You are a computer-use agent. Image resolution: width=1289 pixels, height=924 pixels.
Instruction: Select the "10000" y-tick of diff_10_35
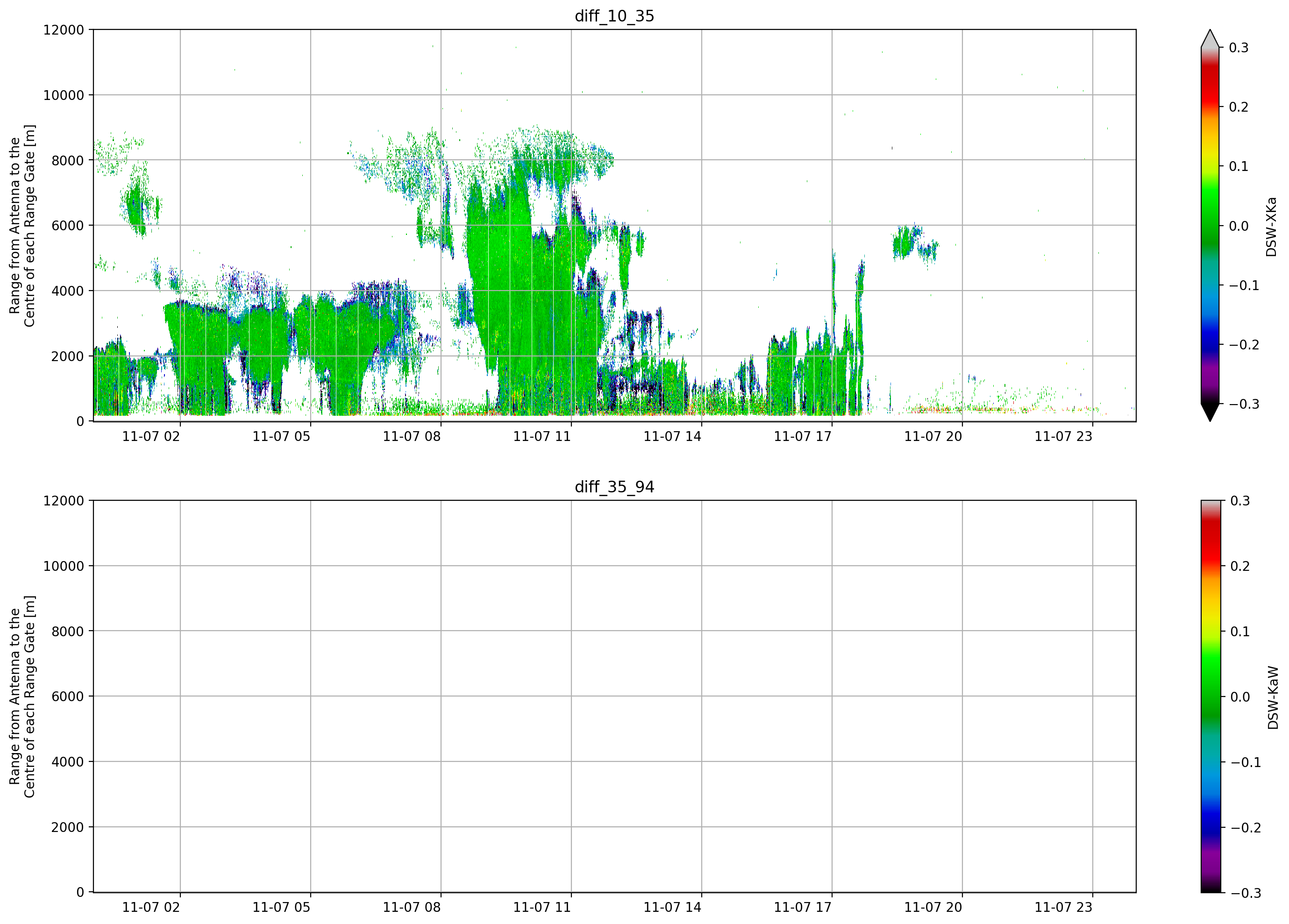(x=64, y=95)
